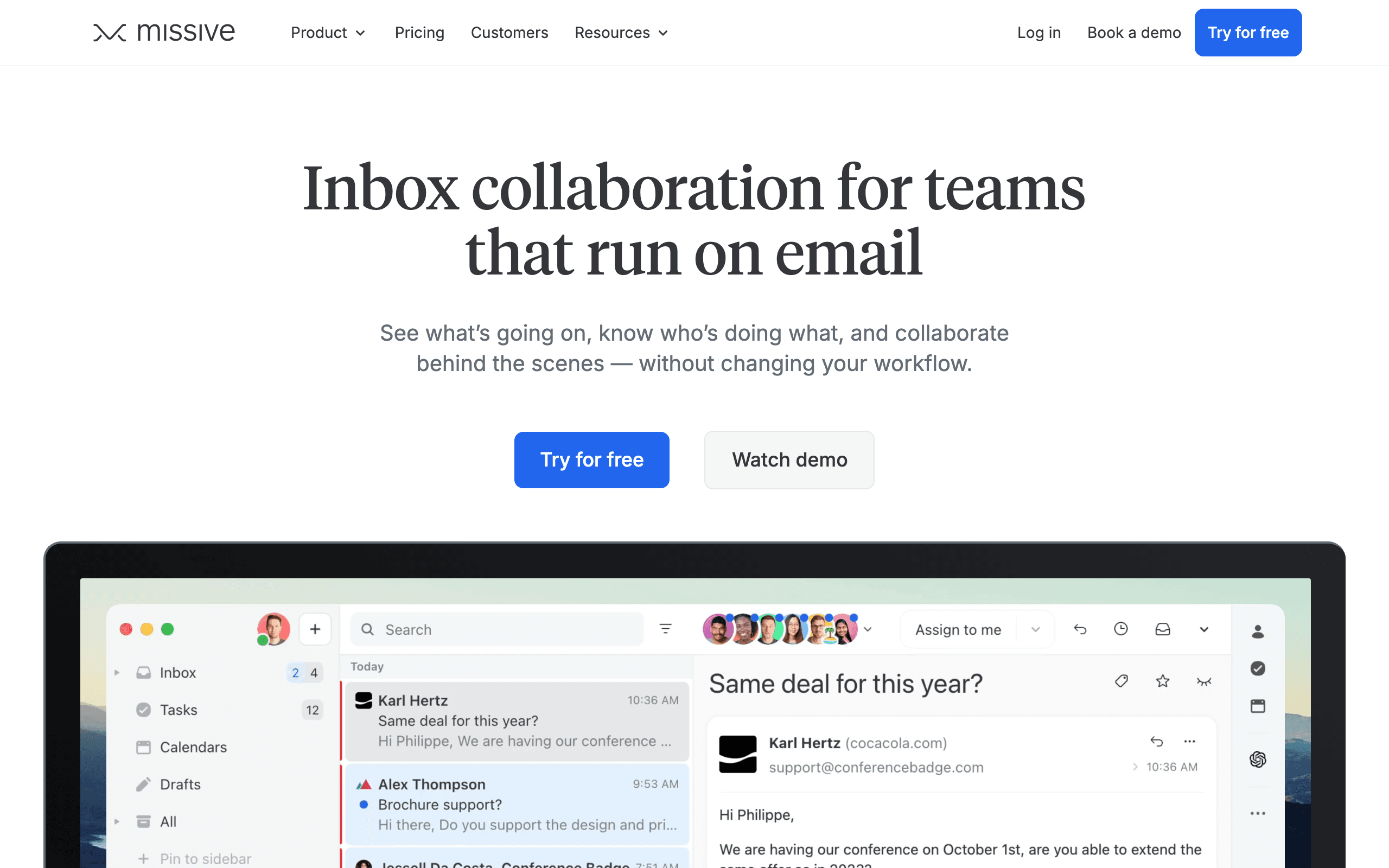Screen dimensions: 1389x868
Task: Collapse the Inbox section using its triangle
Action: 118,672
